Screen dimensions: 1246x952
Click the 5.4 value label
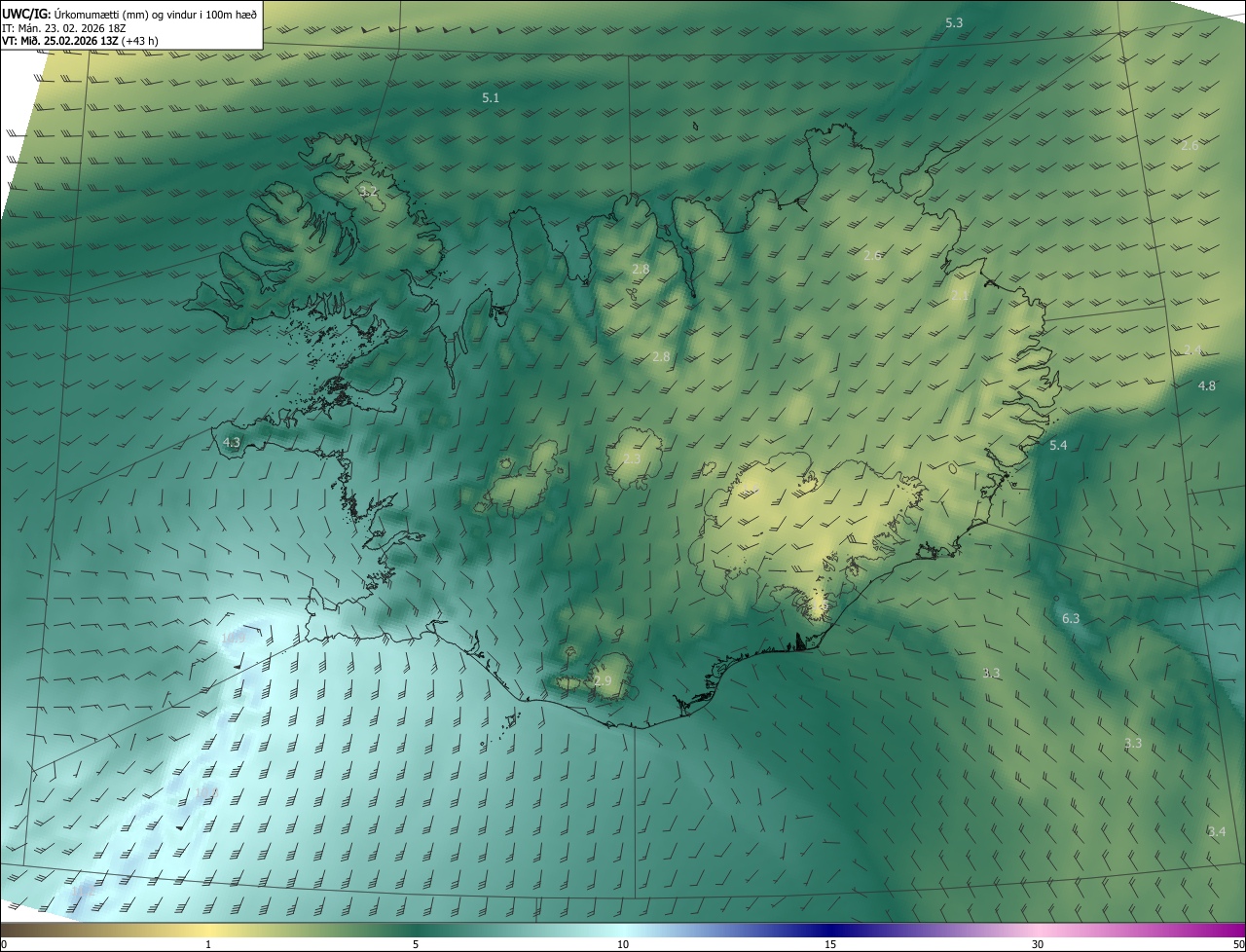tap(1059, 446)
